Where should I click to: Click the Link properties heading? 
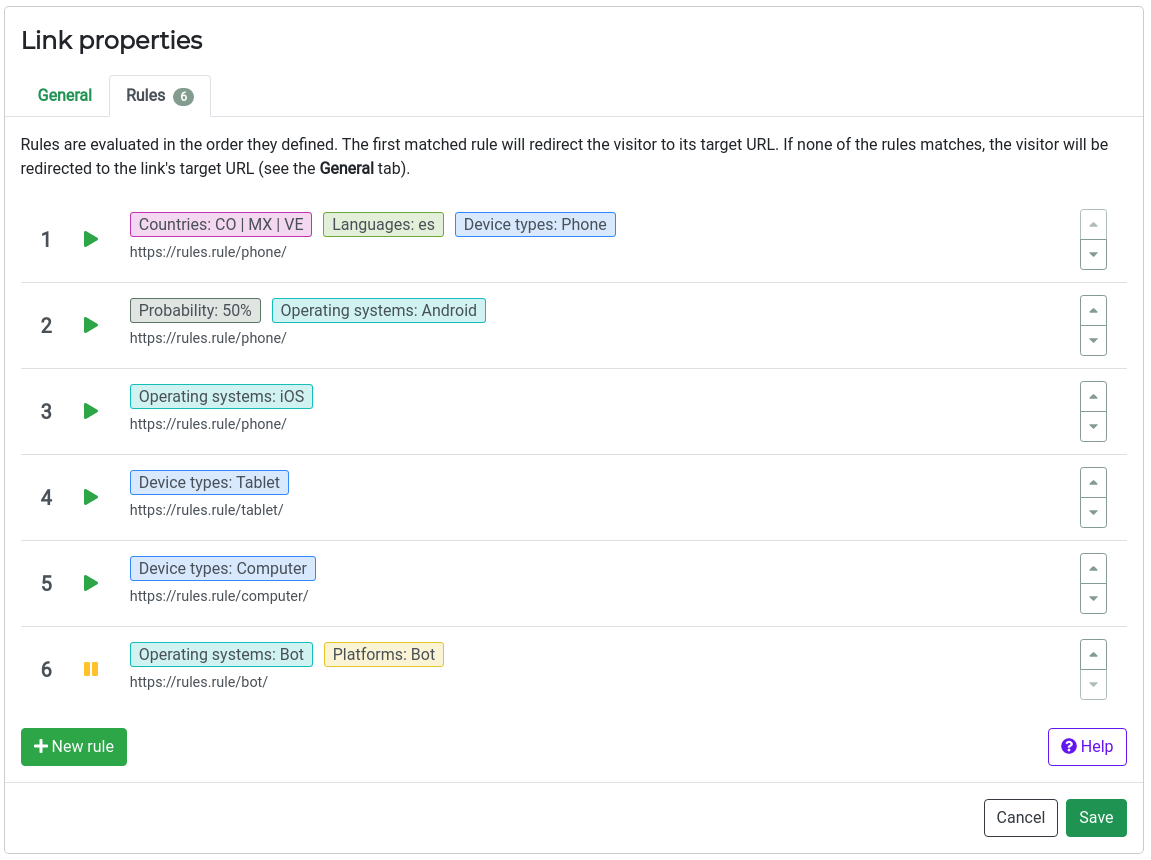112,40
